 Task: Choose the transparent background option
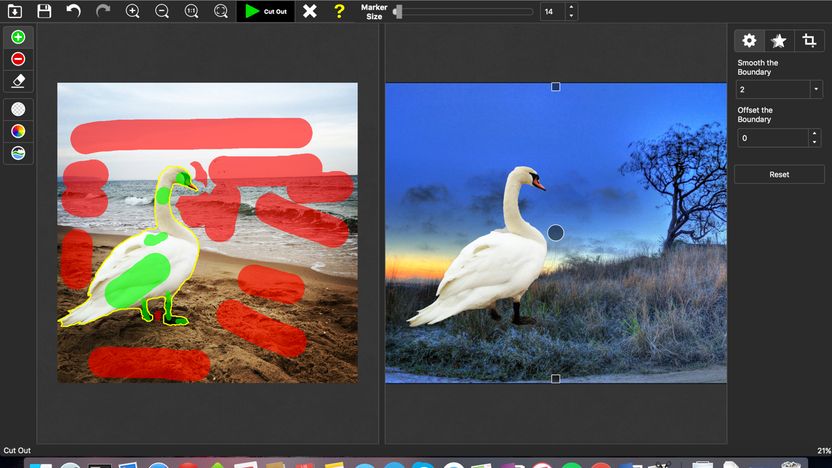coord(18,109)
